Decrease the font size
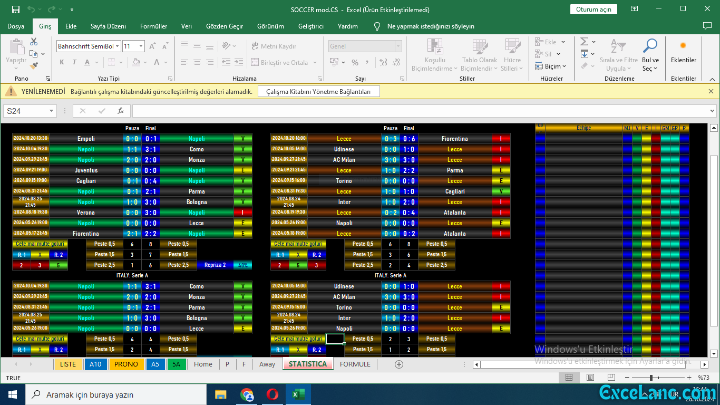 (x=165, y=46)
